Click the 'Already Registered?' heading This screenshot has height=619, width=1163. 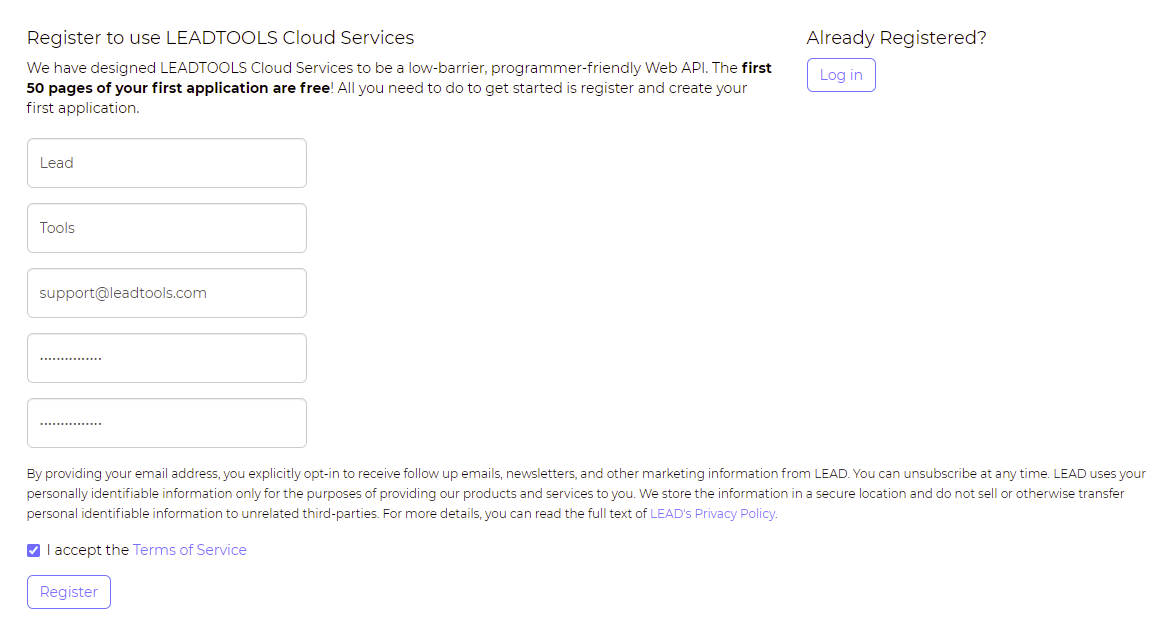tap(896, 38)
